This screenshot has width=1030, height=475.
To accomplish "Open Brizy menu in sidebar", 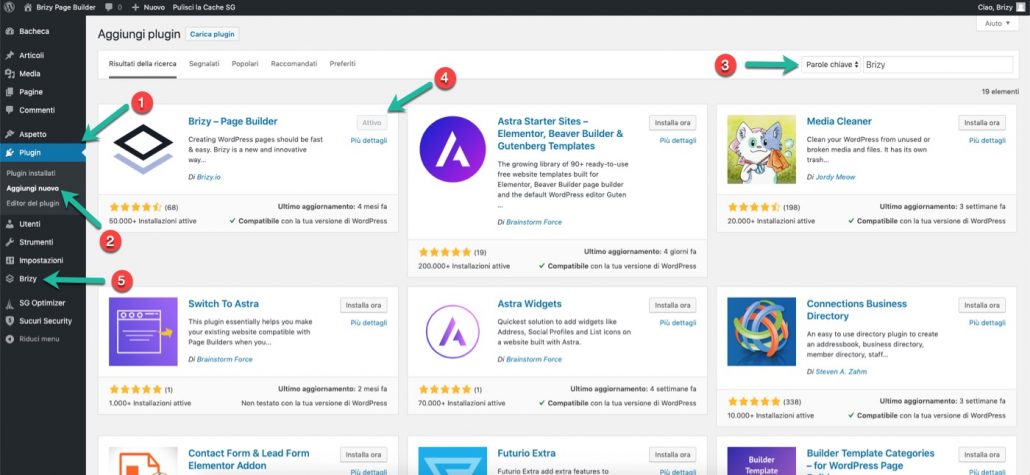I will click(x=28, y=279).
